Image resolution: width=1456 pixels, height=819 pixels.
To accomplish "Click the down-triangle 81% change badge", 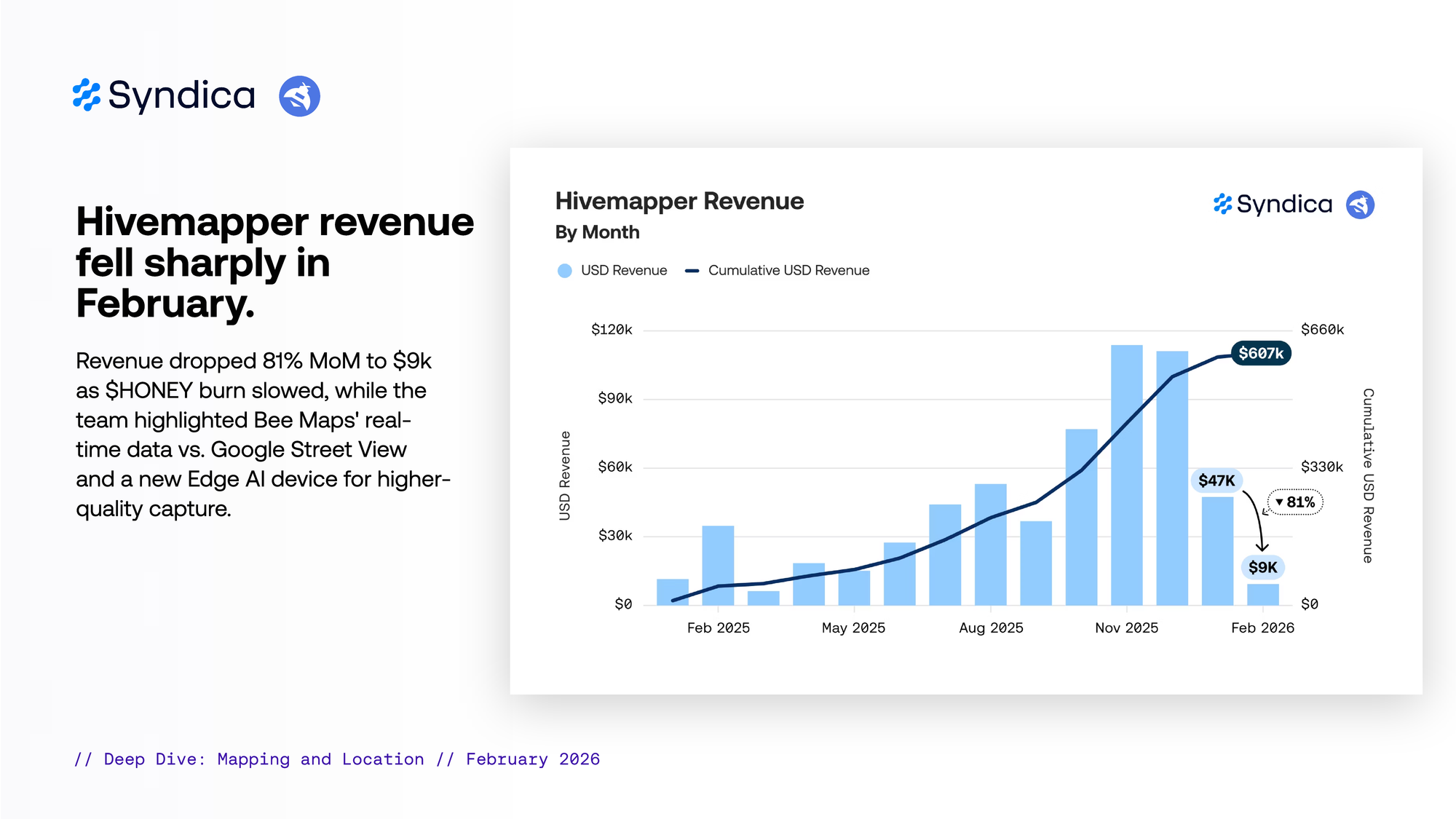I will pos(1295,502).
